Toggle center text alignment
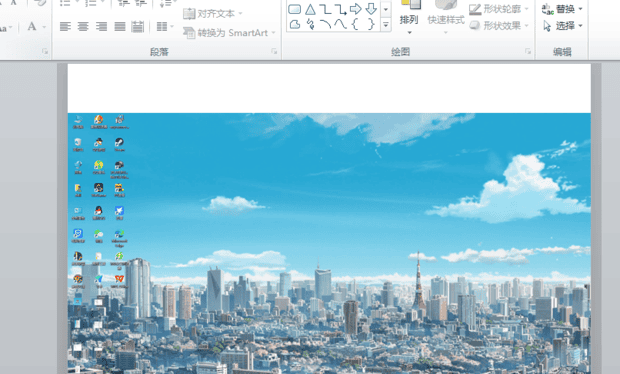This screenshot has height=374, width=620. click(x=83, y=26)
